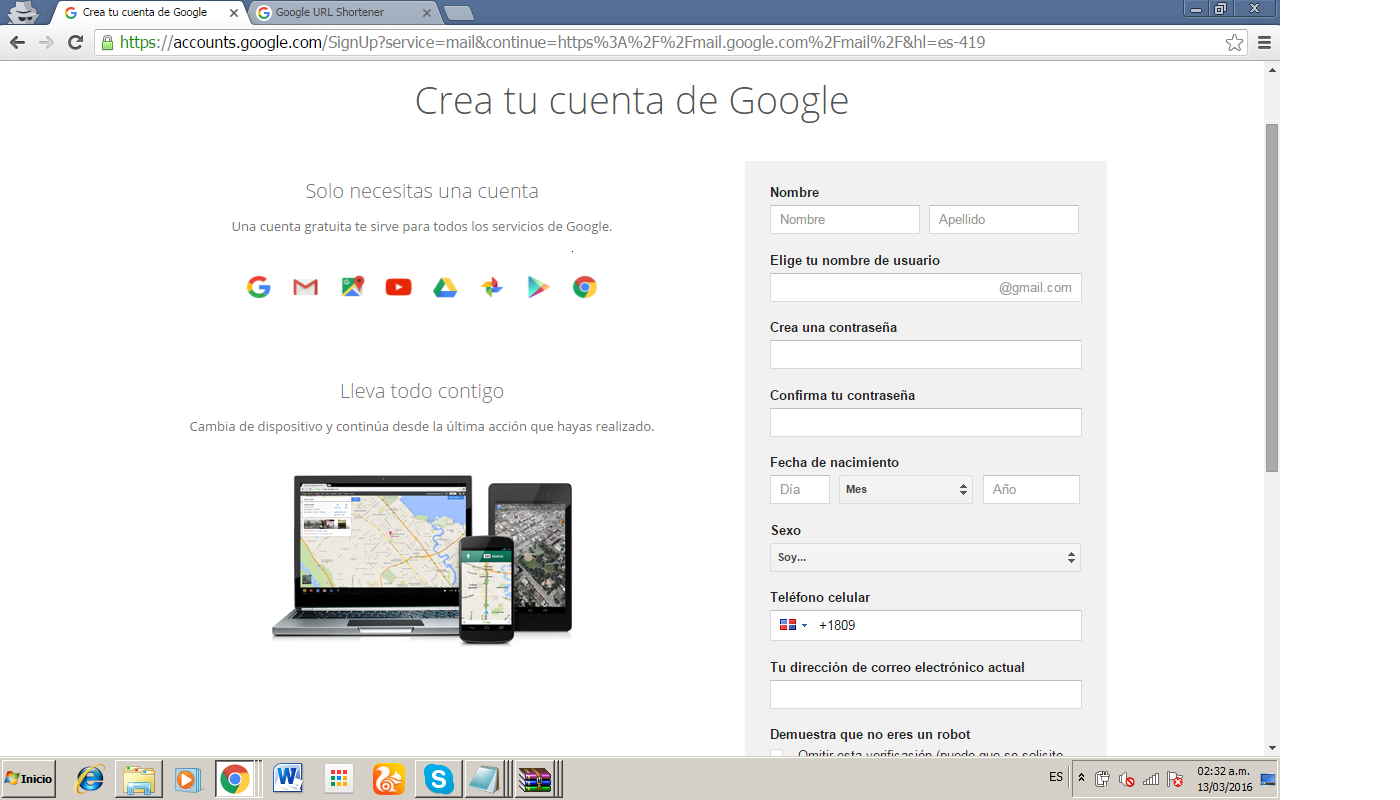Click the browser back navigation arrow
The width and height of the screenshot is (1400, 800).
16,42
